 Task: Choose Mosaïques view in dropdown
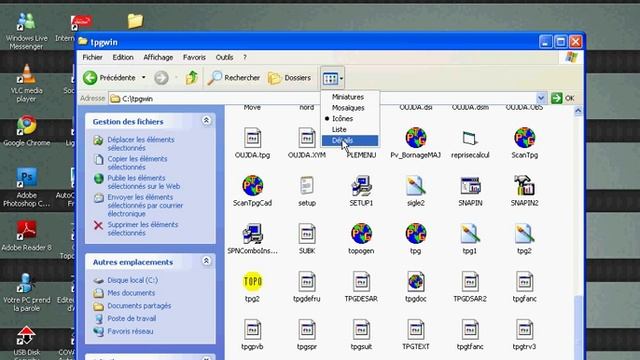(348, 108)
